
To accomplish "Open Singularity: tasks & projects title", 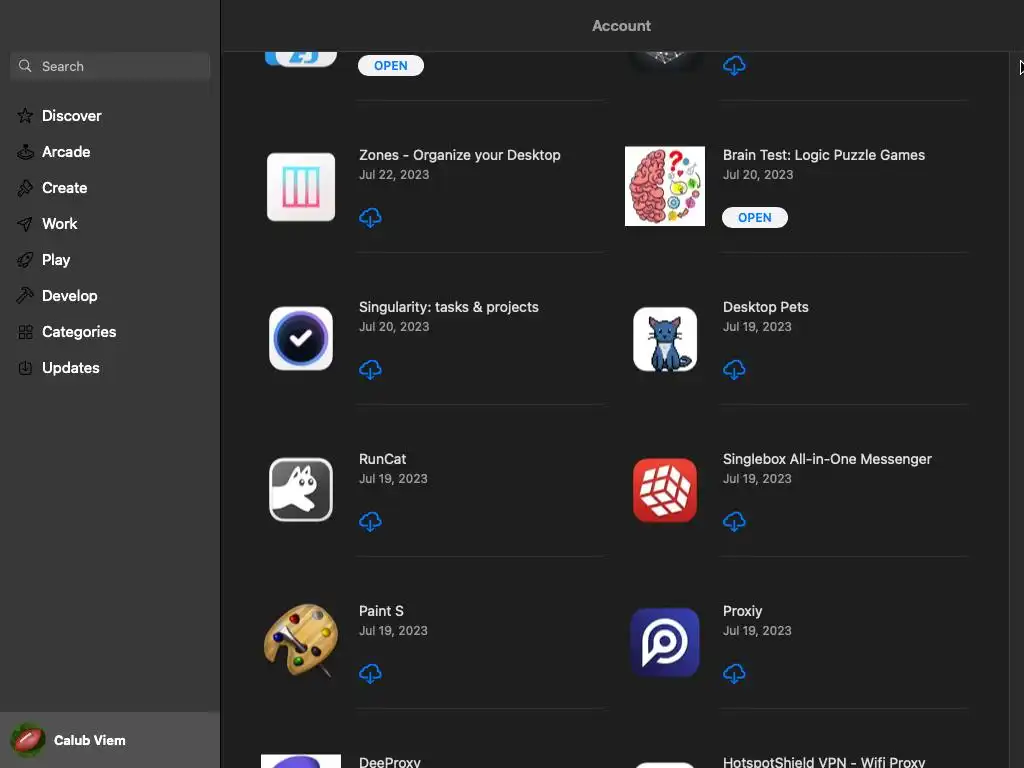I will (x=449, y=307).
